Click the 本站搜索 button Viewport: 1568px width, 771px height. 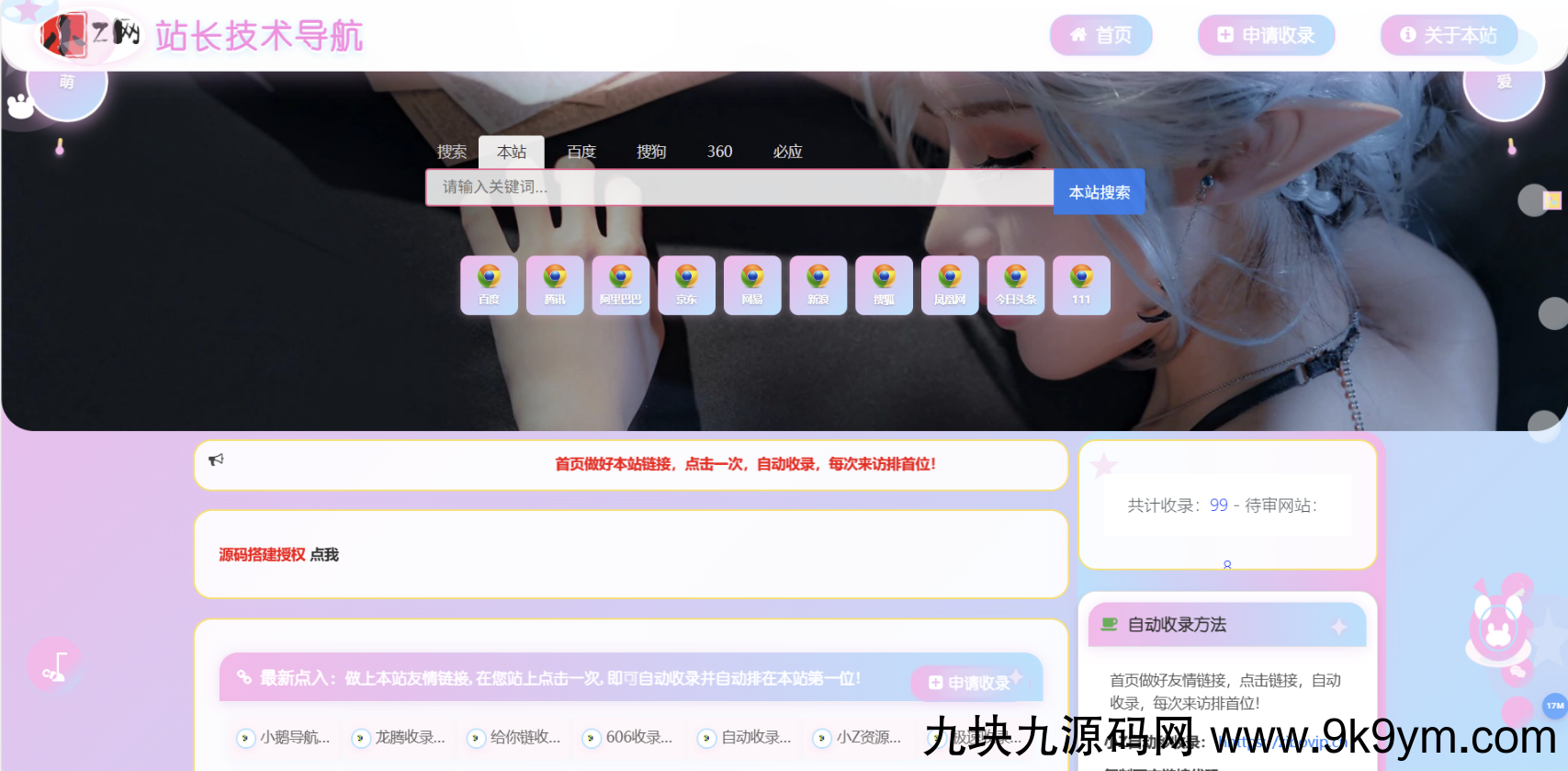[x=1100, y=192]
